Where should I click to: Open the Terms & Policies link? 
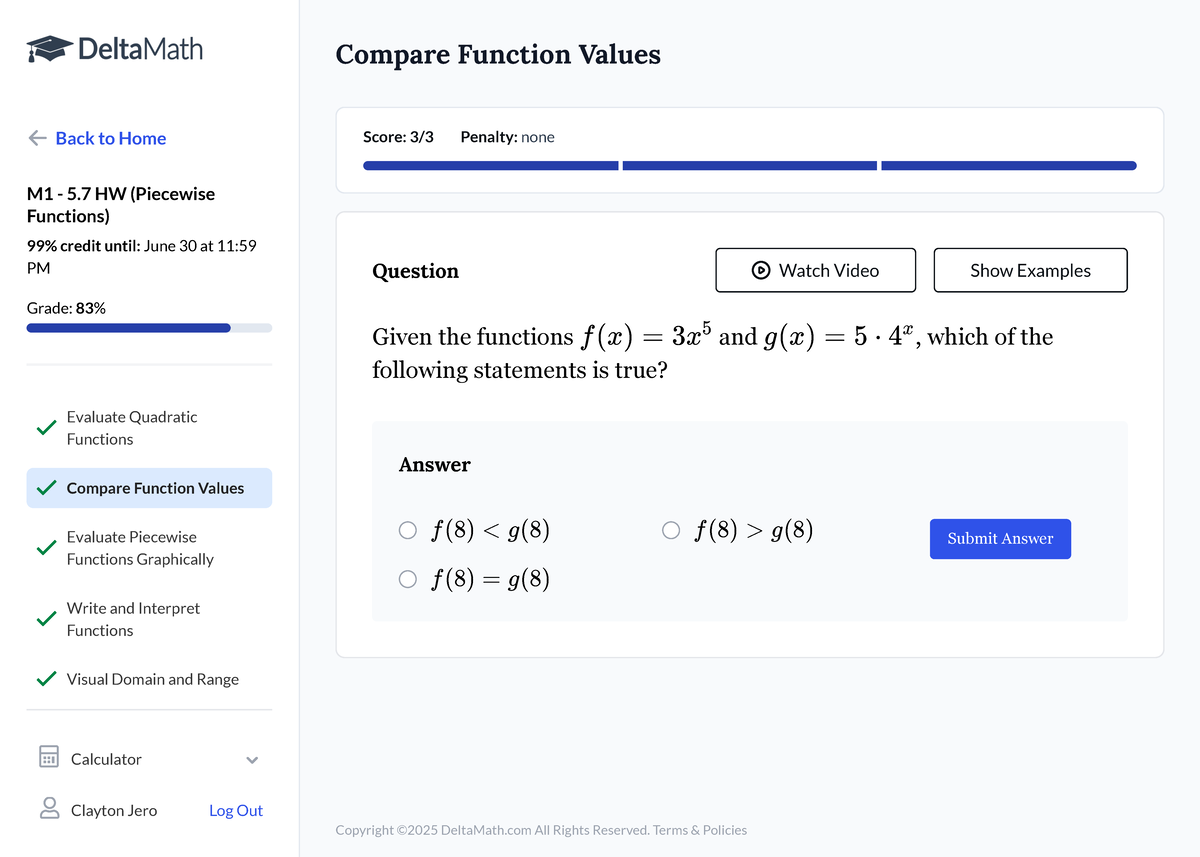click(700, 830)
